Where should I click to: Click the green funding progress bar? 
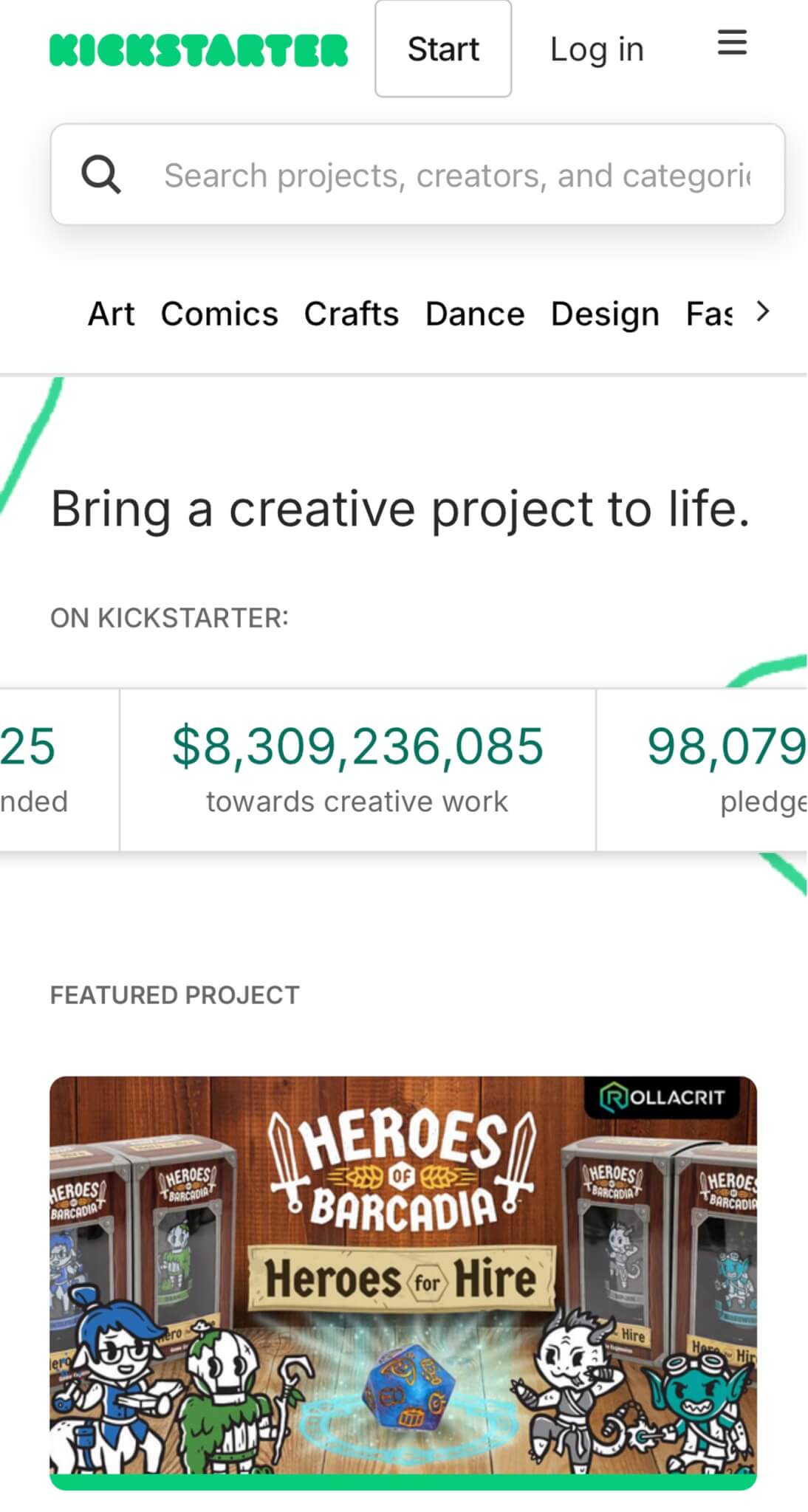(403, 1482)
